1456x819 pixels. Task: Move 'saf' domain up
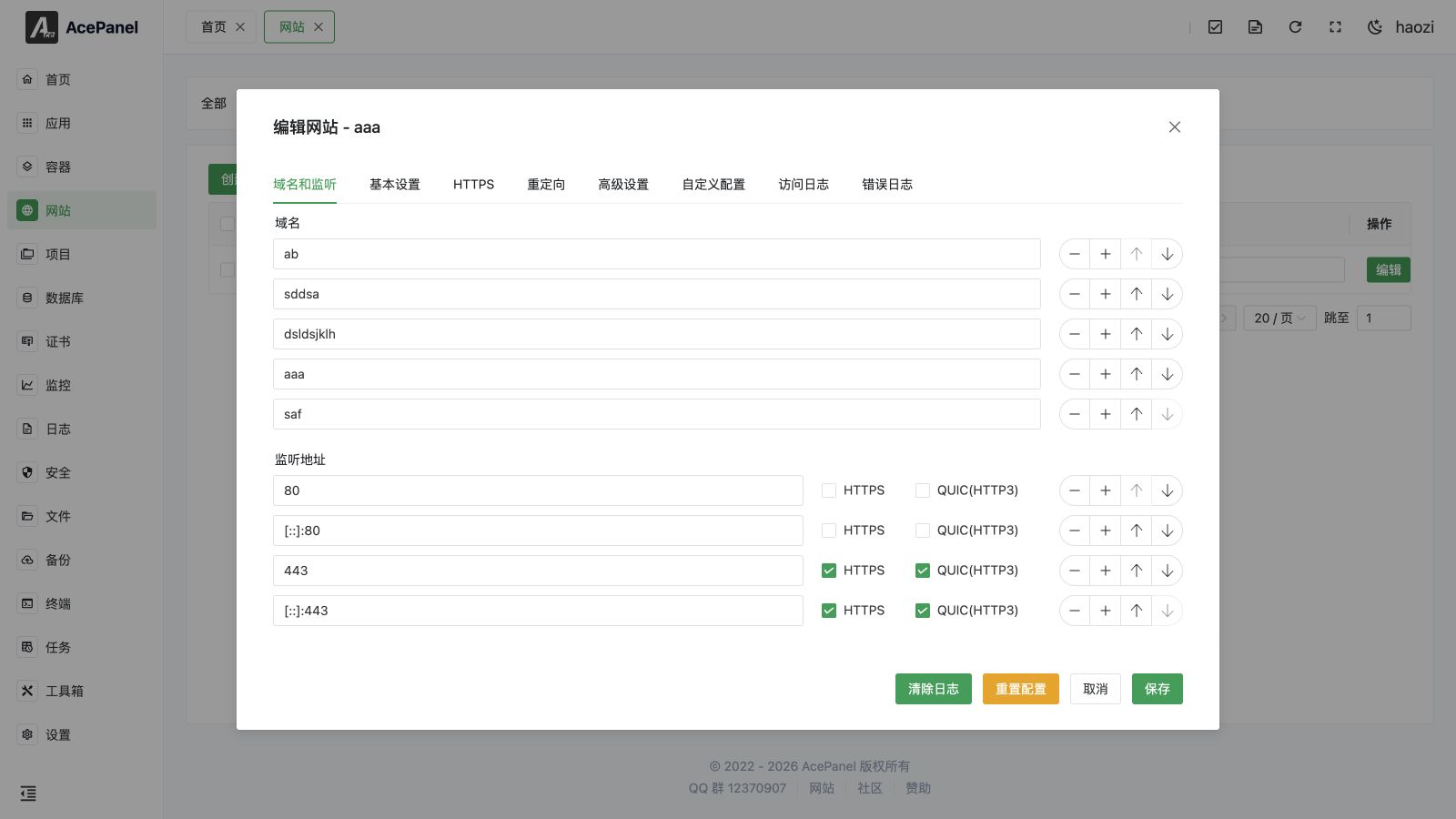(x=1137, y=414)
